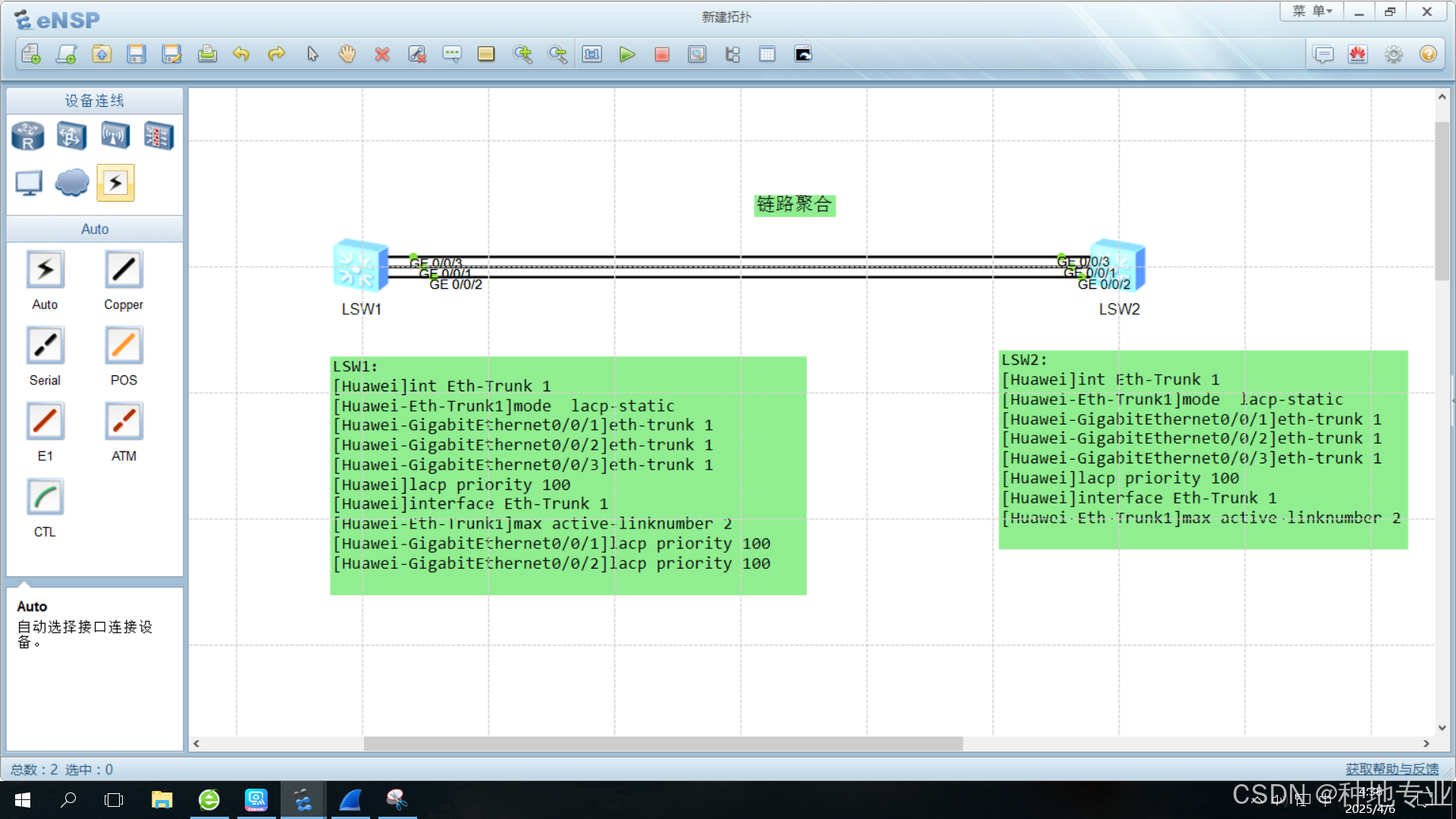Click the zoom in magnifier icon
Screen dimensions: 1456x819
[x=522, y=55]
